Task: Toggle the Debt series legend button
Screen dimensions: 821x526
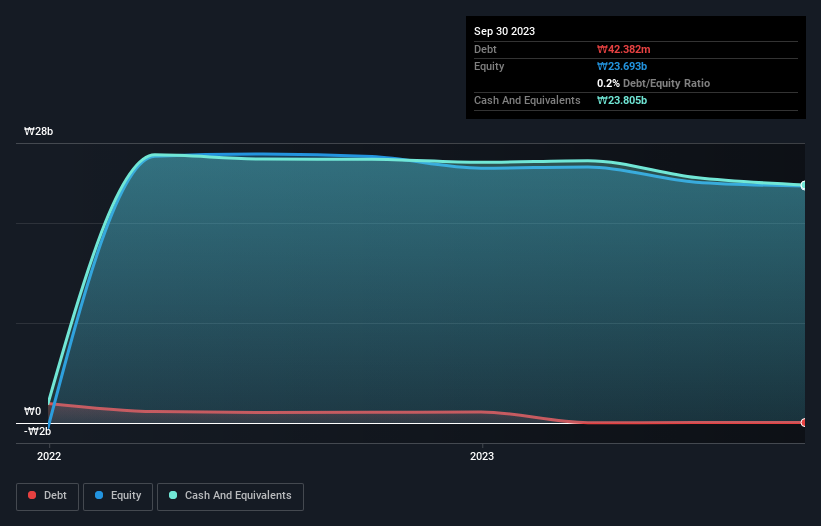Action: pyautogui.click(x=48, y=496)
